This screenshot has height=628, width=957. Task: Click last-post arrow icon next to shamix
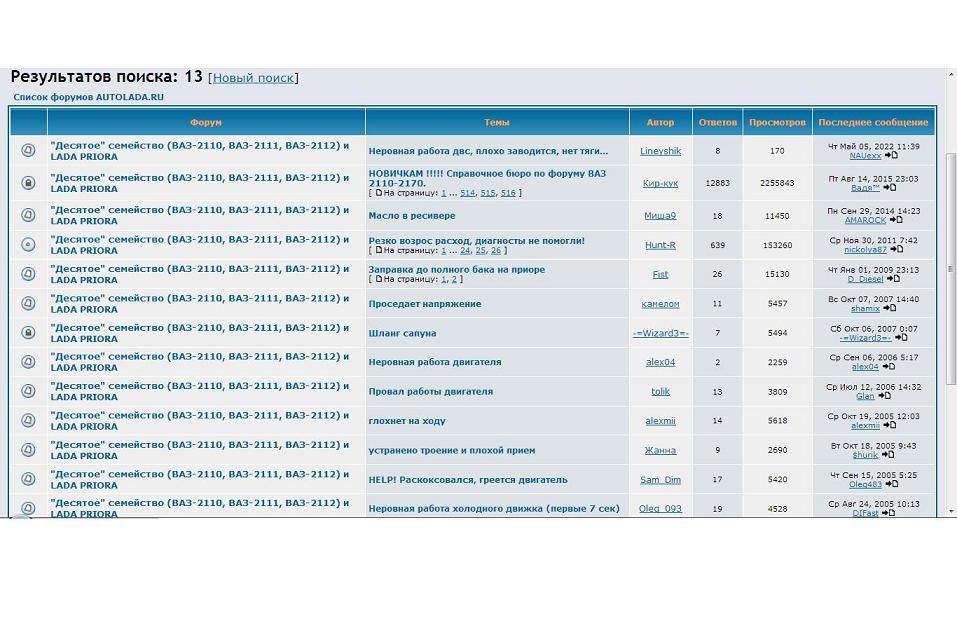pos(890,309)
